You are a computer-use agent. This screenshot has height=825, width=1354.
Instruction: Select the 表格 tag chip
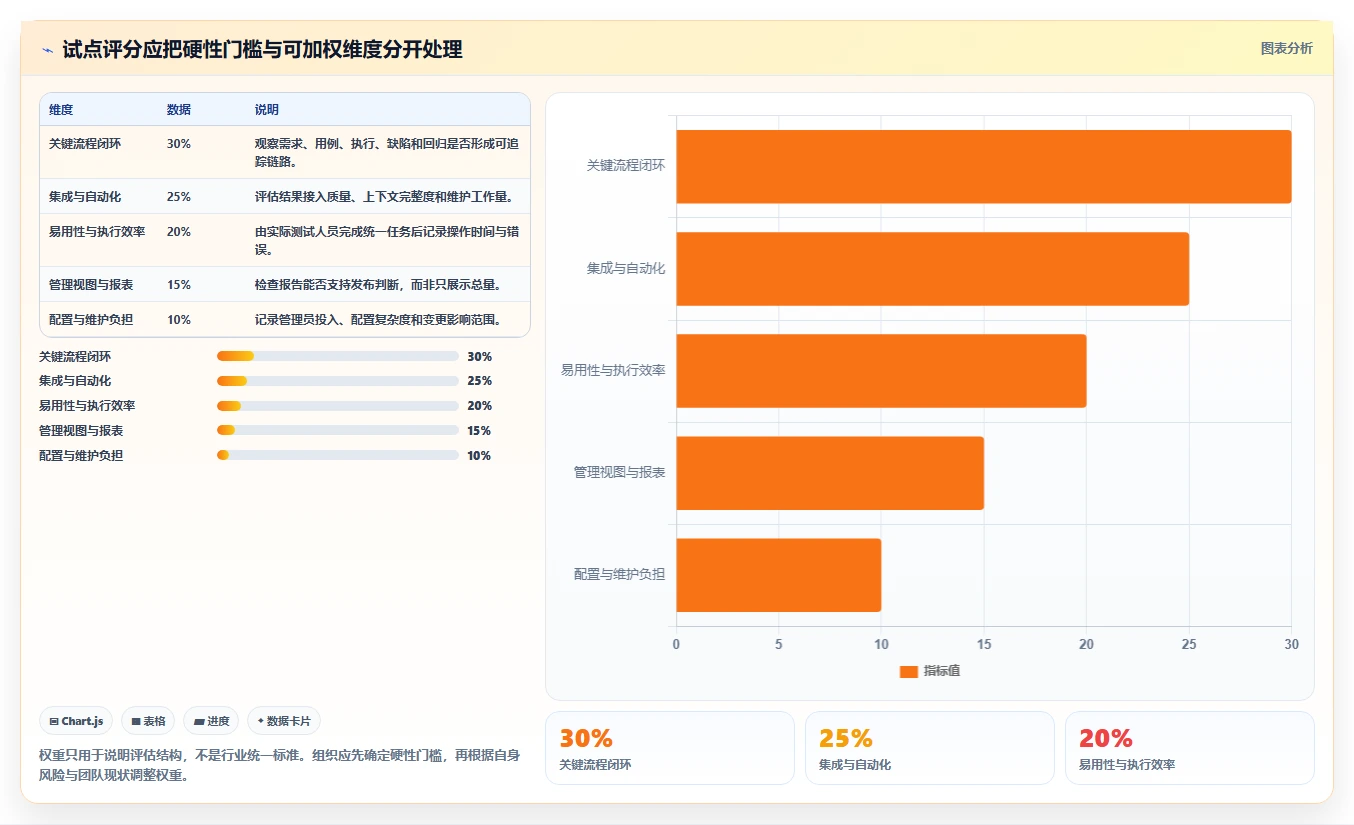tap(148, 721)
